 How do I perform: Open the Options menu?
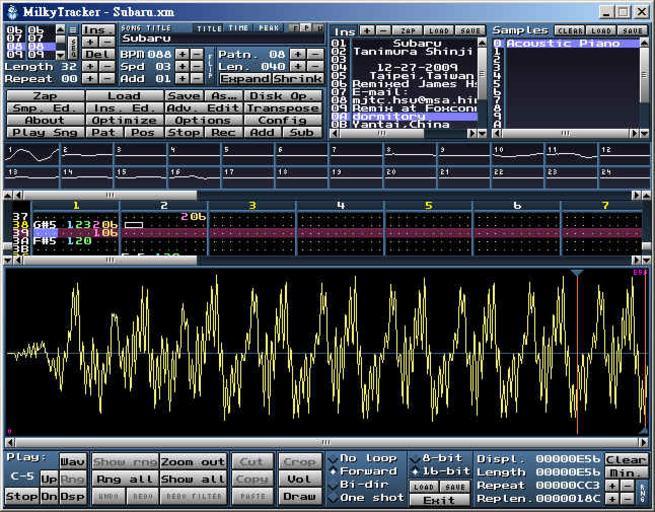(203, 120)
